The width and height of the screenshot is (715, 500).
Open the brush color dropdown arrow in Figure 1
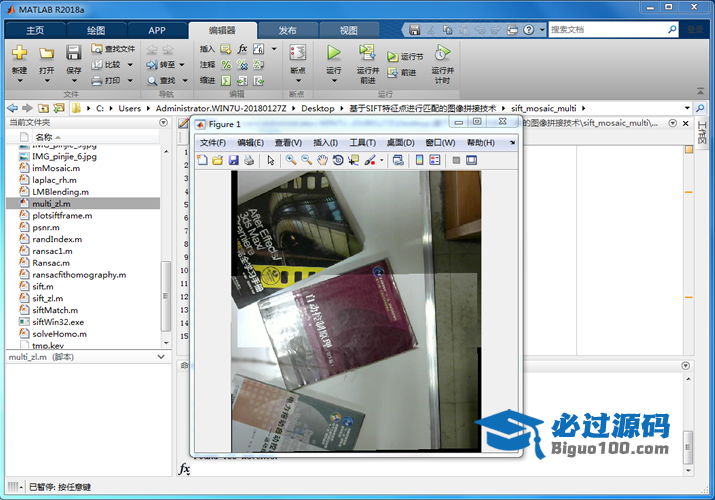point(382,160)
